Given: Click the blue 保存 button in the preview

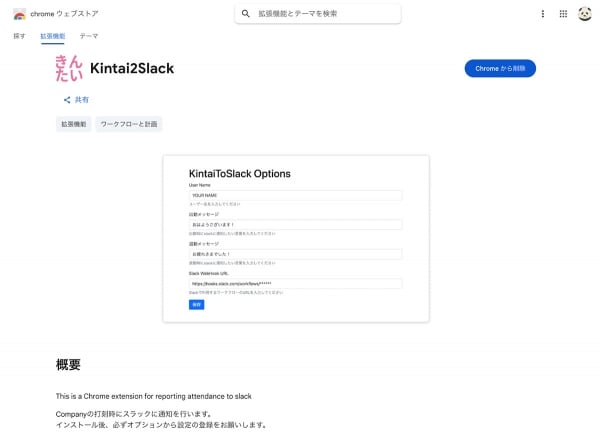Looking at the screenshot, I should click(196, 304).
